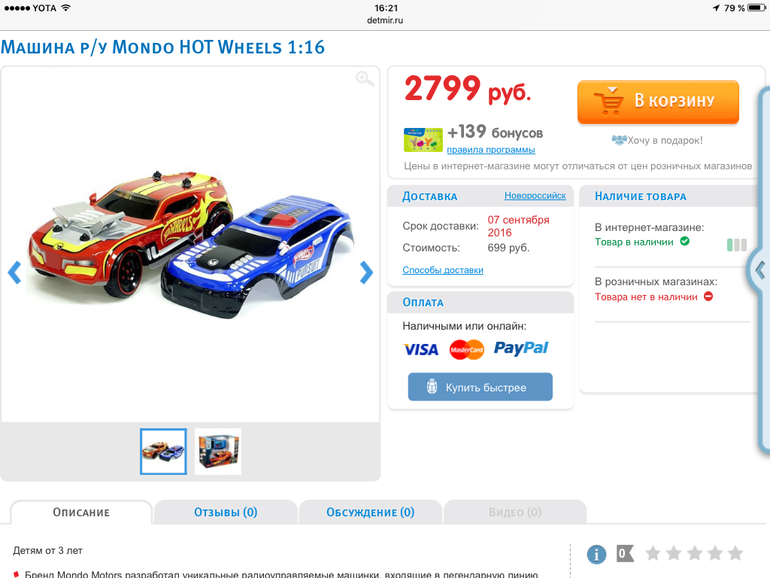Change delivery city Новороссийск
Image resolution: width=770 pixels, height=578 pixels.
point(535,195)
